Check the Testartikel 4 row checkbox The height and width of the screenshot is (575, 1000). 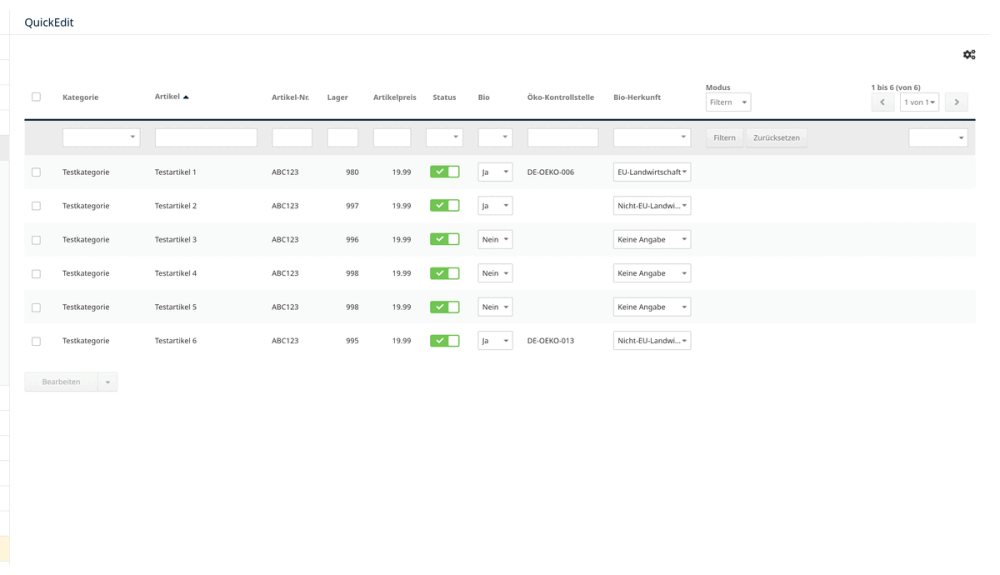(x=36, y=273)
